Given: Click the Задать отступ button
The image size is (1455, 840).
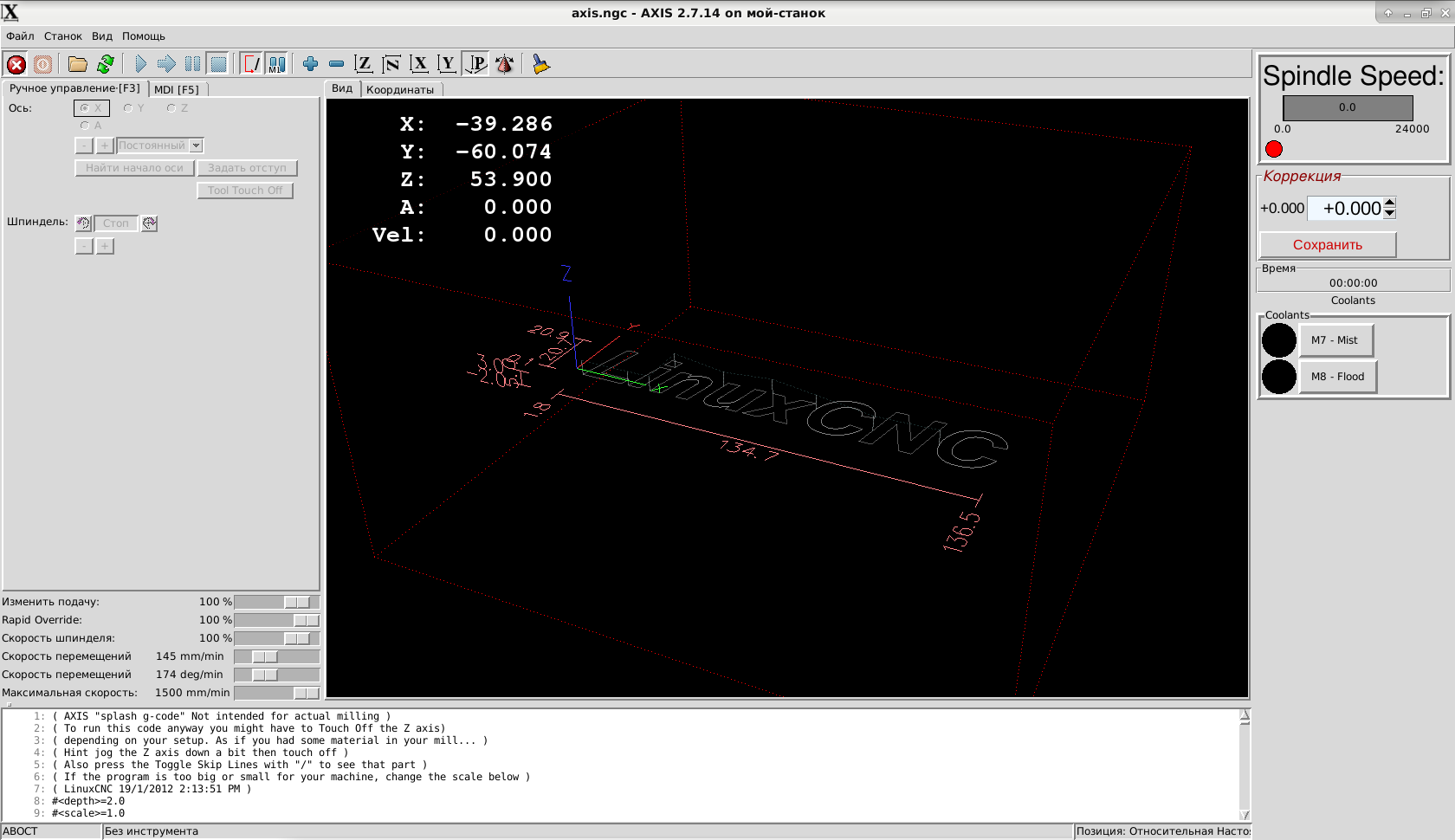Looking at the screenshot, I should (247, 168).
